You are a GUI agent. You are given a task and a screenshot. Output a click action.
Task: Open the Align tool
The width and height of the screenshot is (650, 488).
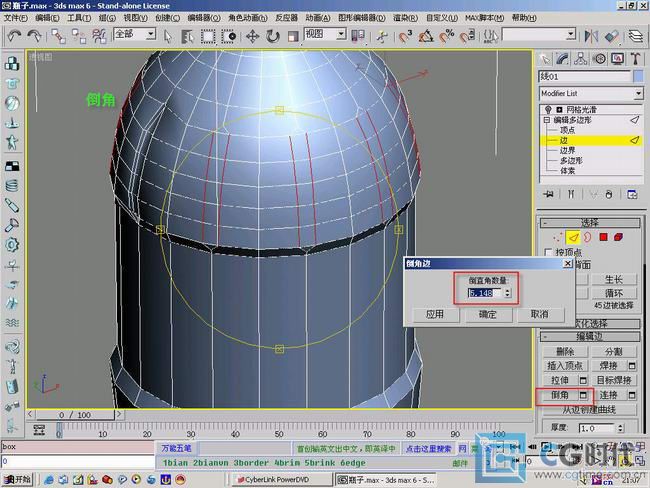click(611, 36)
